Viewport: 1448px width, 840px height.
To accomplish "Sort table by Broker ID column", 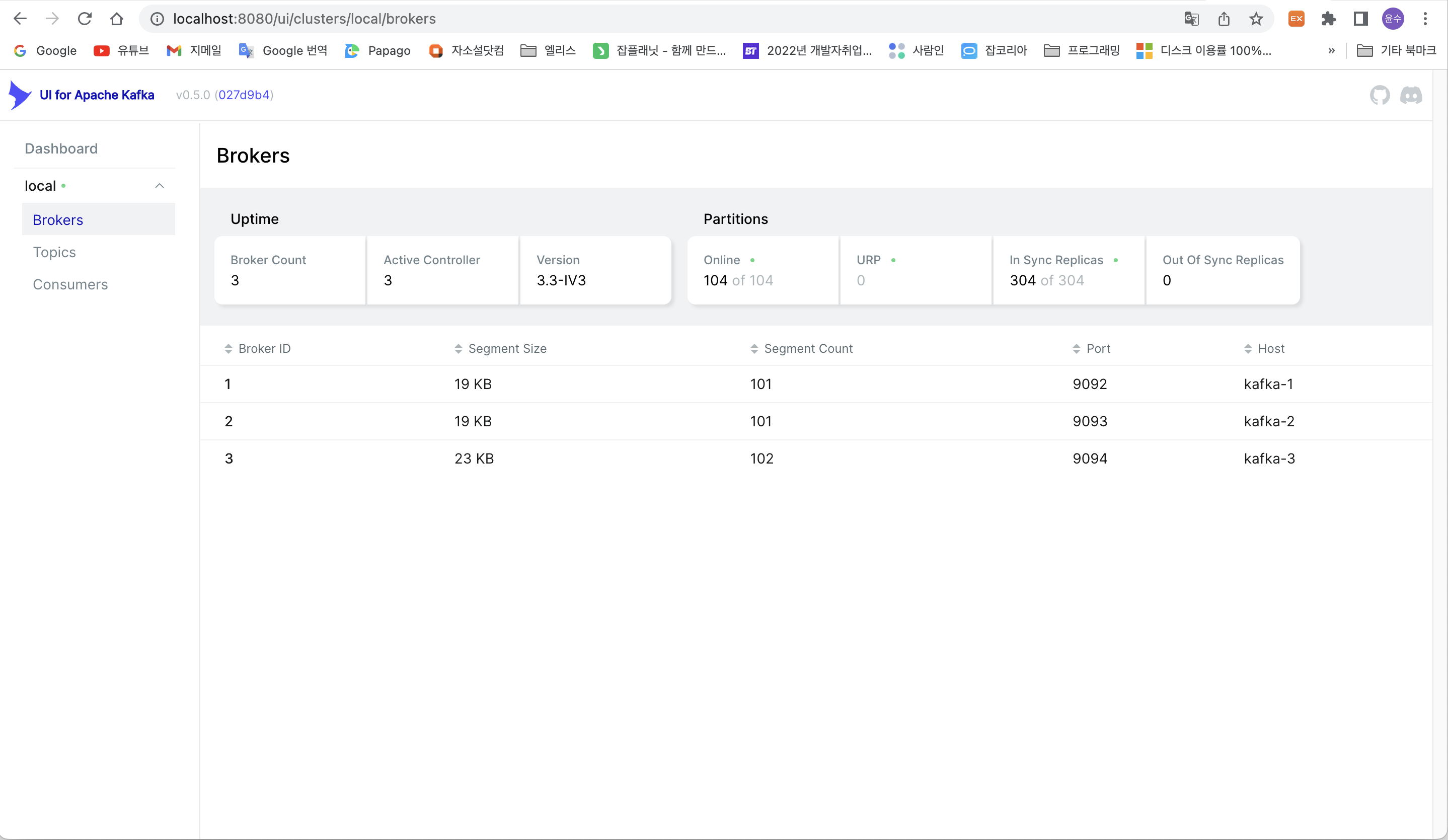I will point(264,349).
